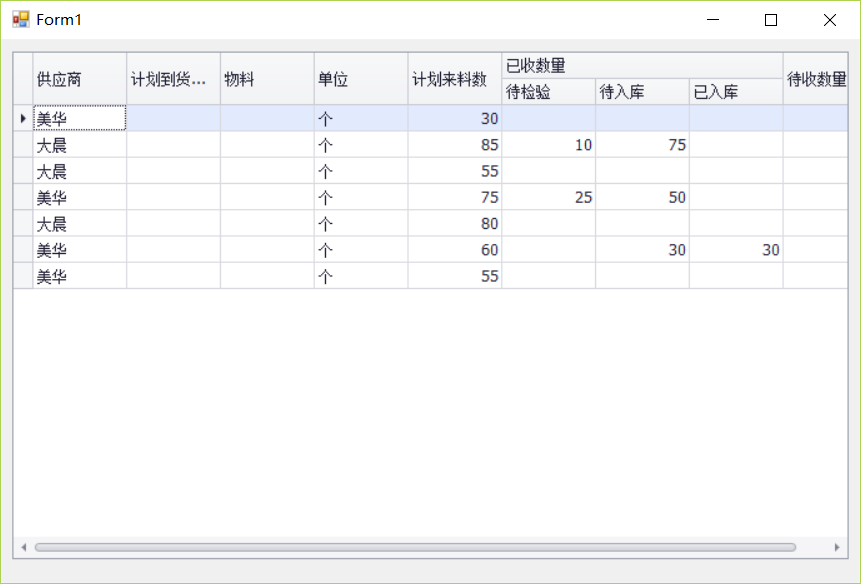Click the 物料 column header
The width and height of the screenshot is (861, 584).
[x=267, y=79]
